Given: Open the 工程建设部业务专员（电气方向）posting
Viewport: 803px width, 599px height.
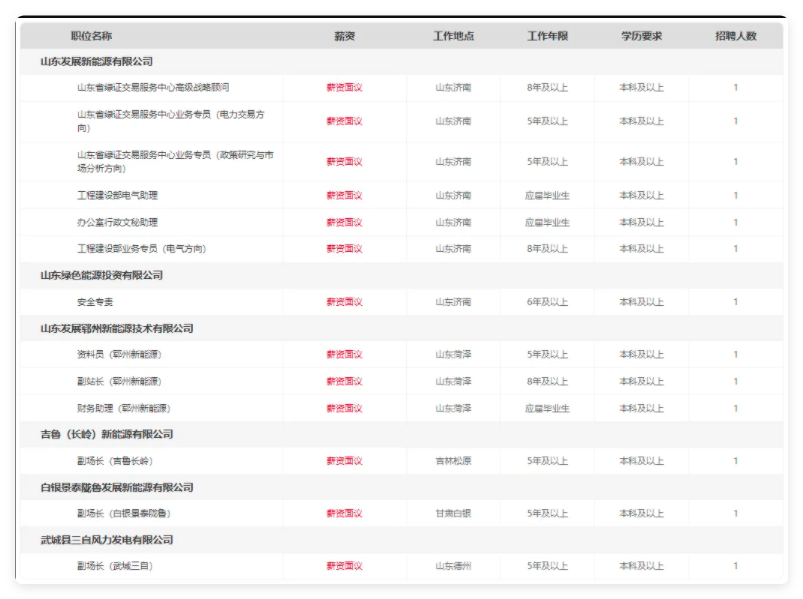Looking at the screenshot, I should tap(141, 248).
